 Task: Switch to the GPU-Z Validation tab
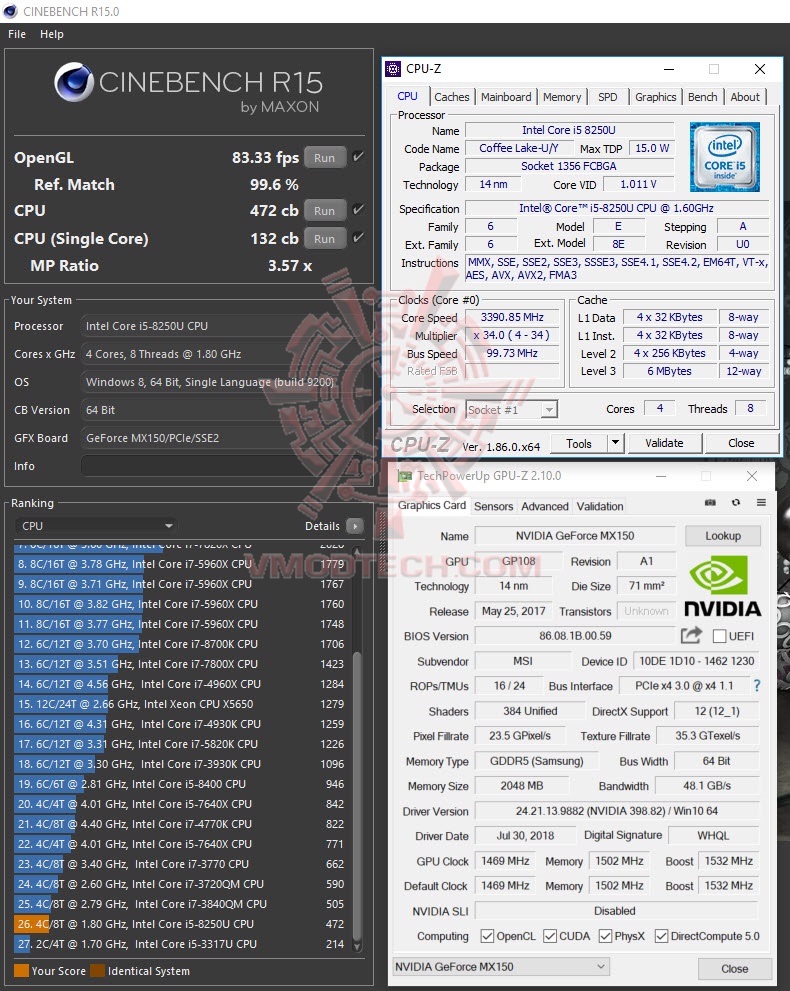click(x=600, y=506)
